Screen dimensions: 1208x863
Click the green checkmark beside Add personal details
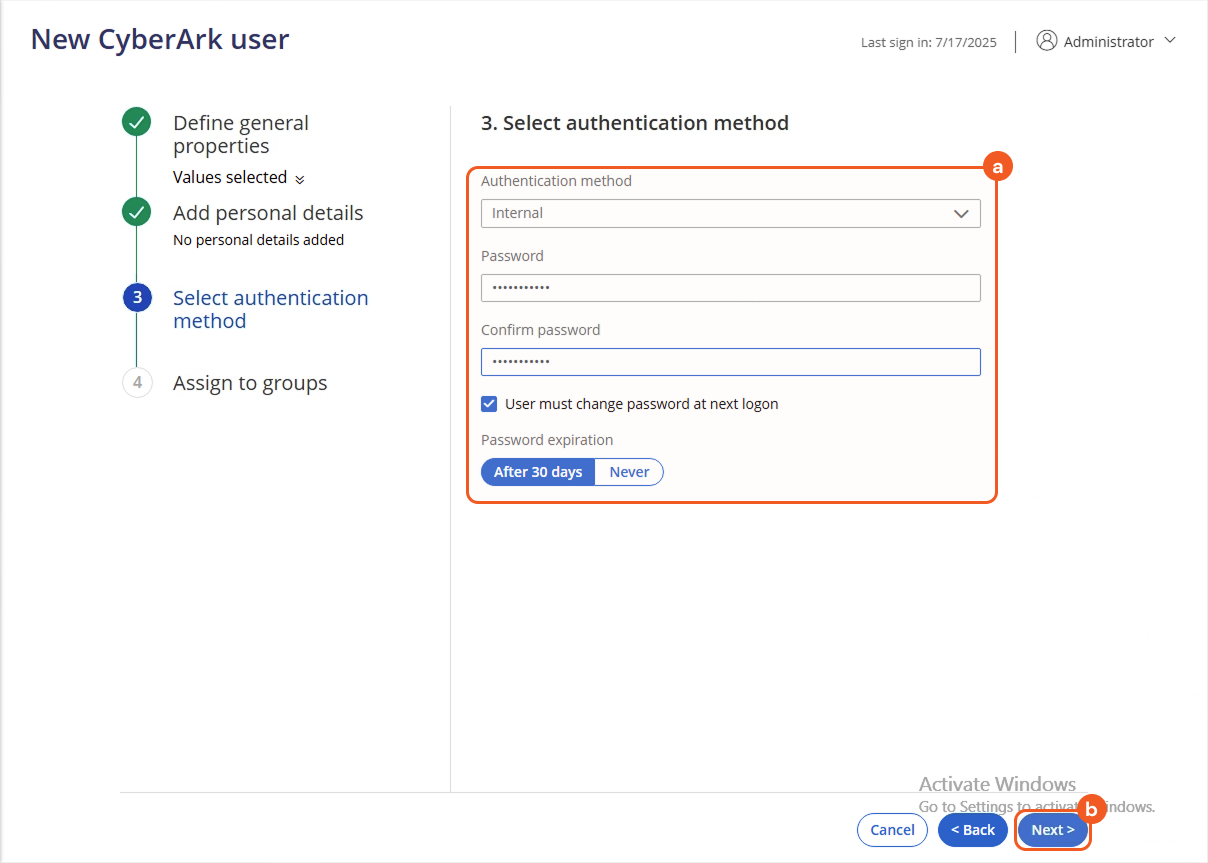pyautogui.click(x=136, y=213)
